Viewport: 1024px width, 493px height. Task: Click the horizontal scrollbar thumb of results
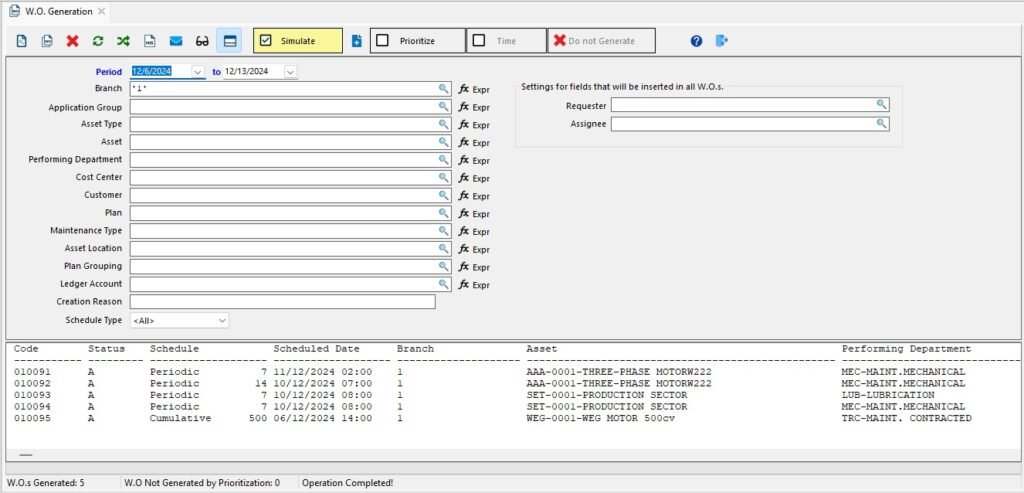25,455
